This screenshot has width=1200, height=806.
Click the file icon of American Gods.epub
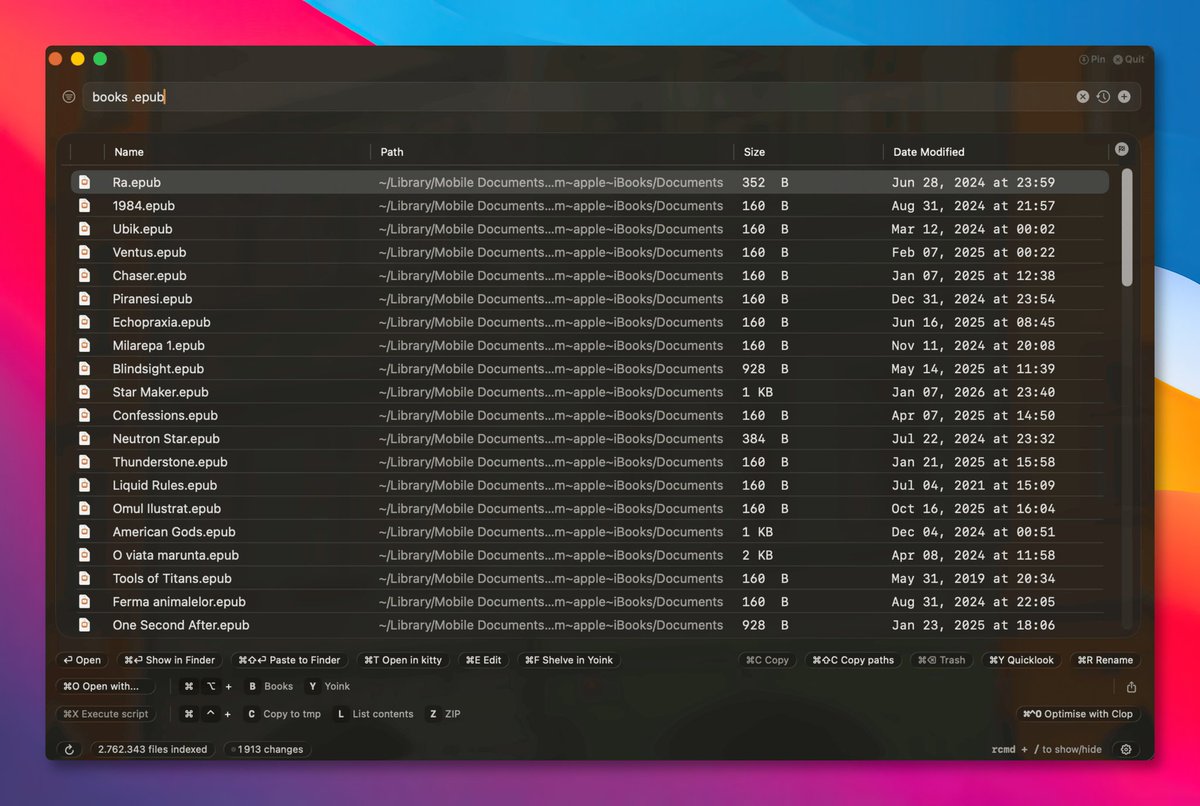(85, 532)
